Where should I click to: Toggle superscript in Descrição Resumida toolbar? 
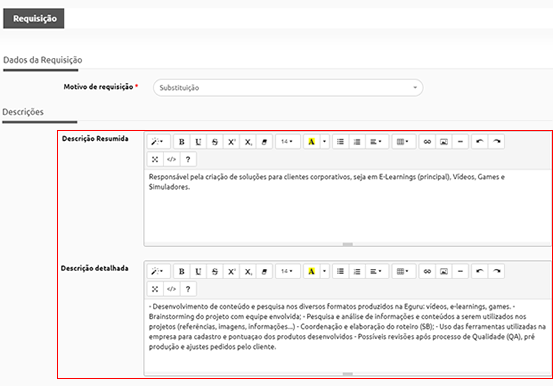click(231, 142)
